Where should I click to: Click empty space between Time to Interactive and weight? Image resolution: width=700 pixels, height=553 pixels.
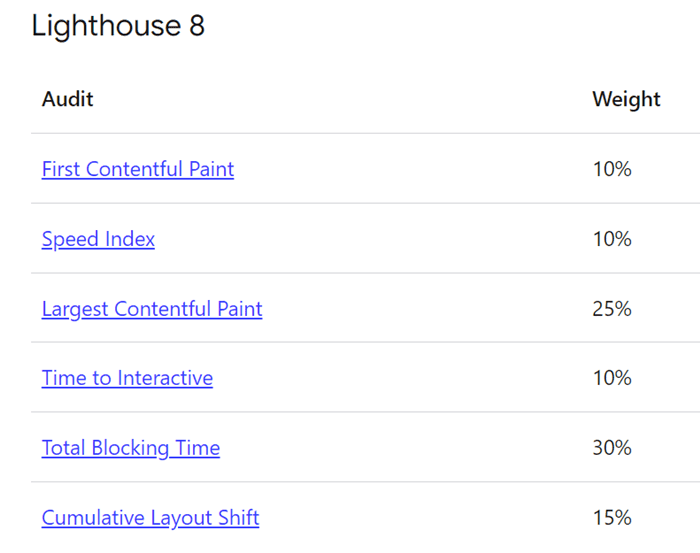coord(402,378)
